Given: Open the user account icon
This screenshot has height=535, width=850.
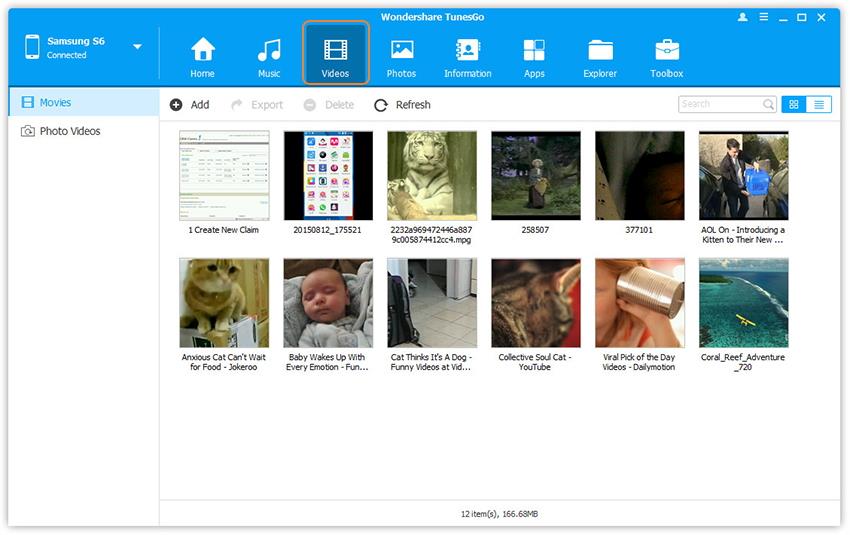Looking at the screenshot, I should click(742, 18).
